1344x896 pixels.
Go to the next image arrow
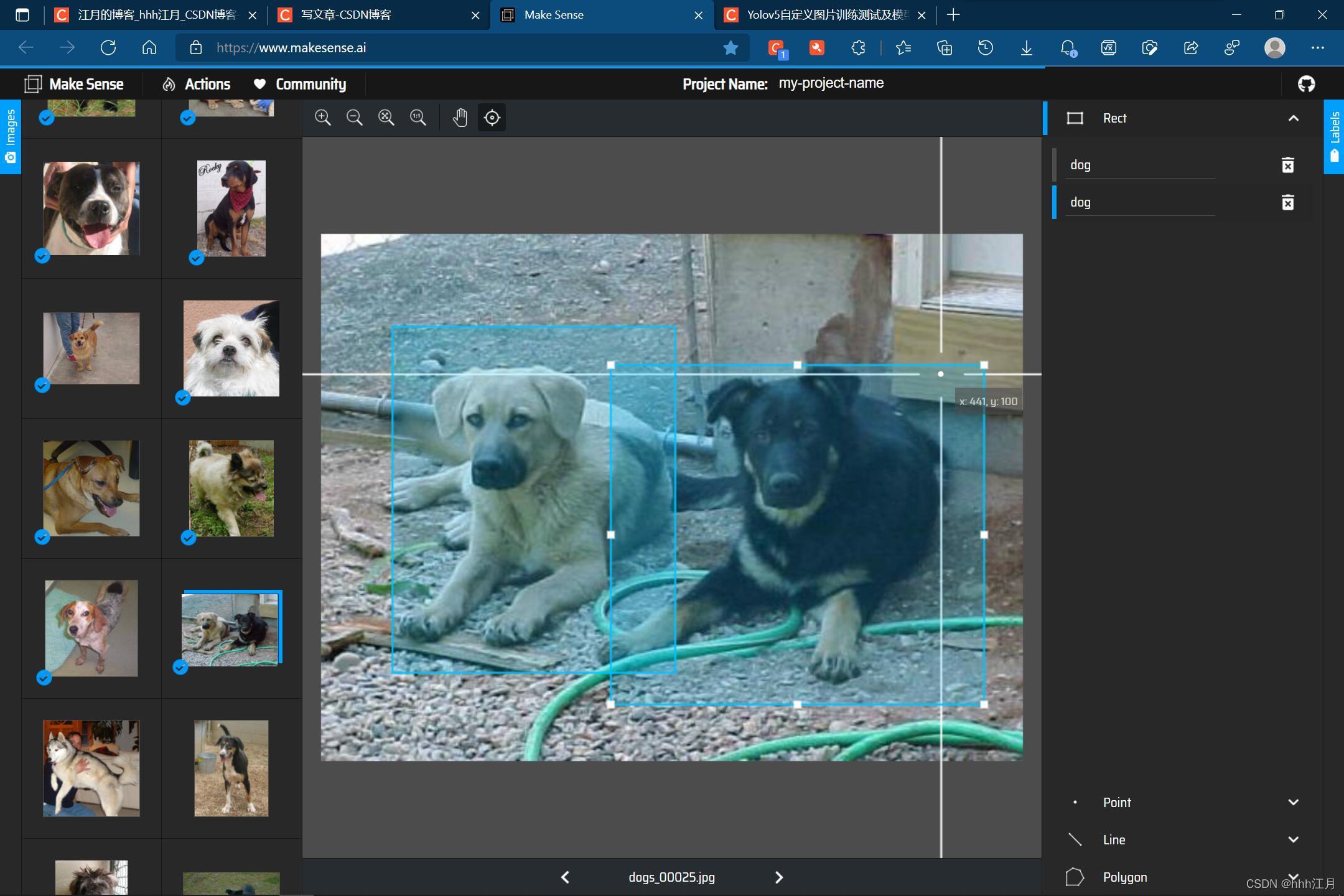(779, 877)
